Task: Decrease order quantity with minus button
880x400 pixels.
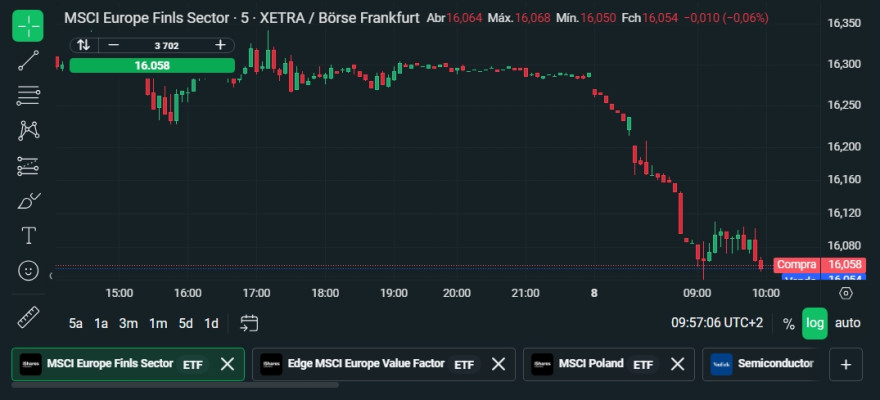Action: pyautogui.click(x=113, y=45)
